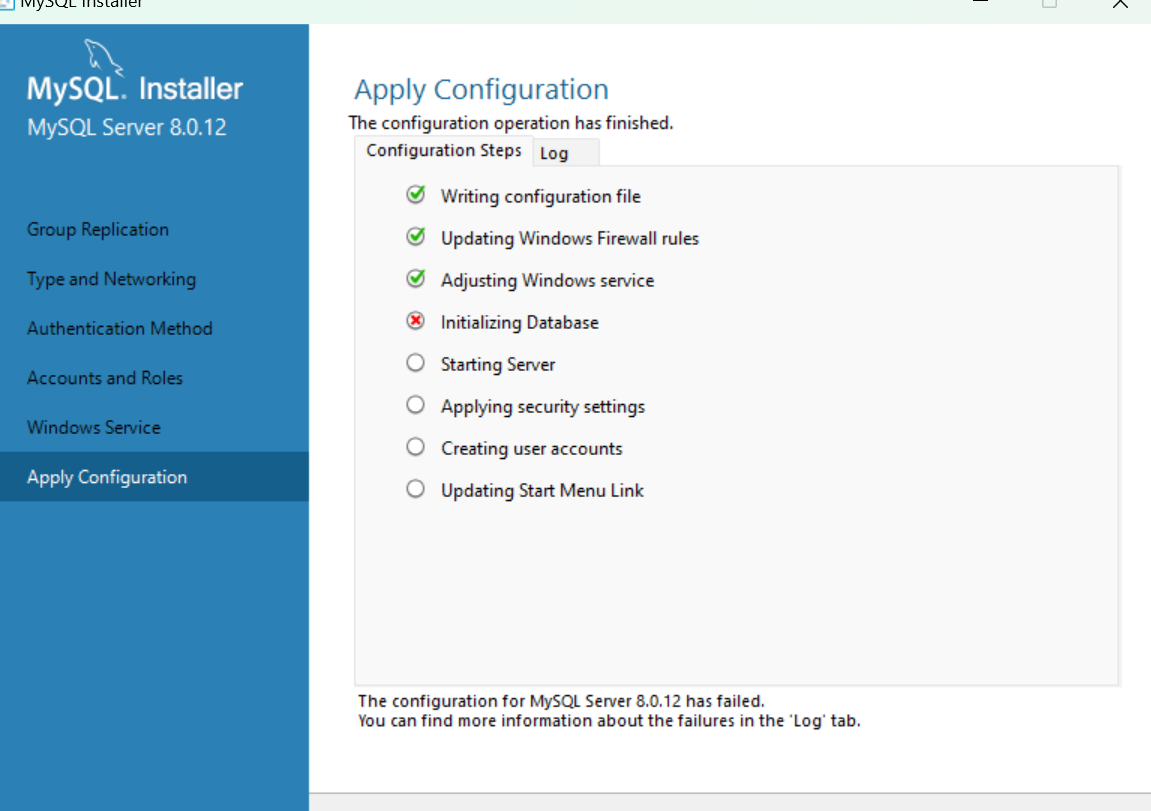This screenshot has width=1151, height=811.
Task: Click the 'Updating Windows Firewall rules' step text
Action: coord(570,239)
